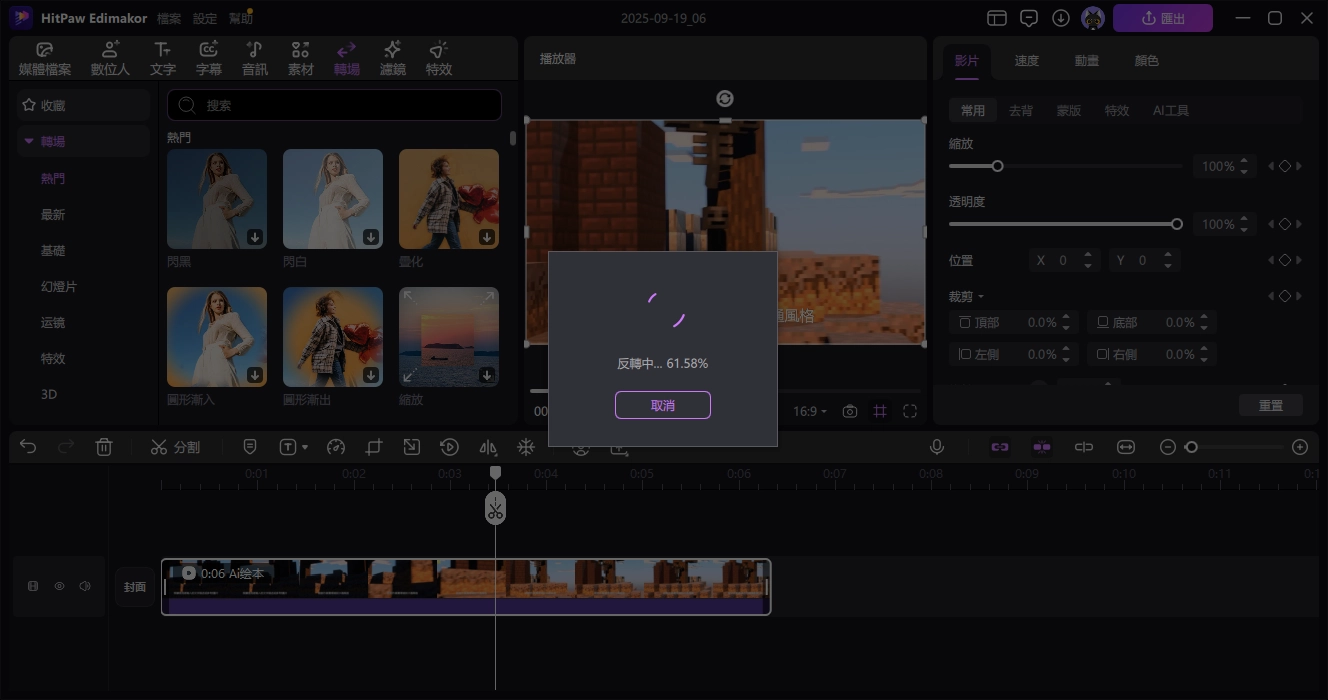
Task: Mute the track with the speaker icon
Action: (x=85, y=586)
